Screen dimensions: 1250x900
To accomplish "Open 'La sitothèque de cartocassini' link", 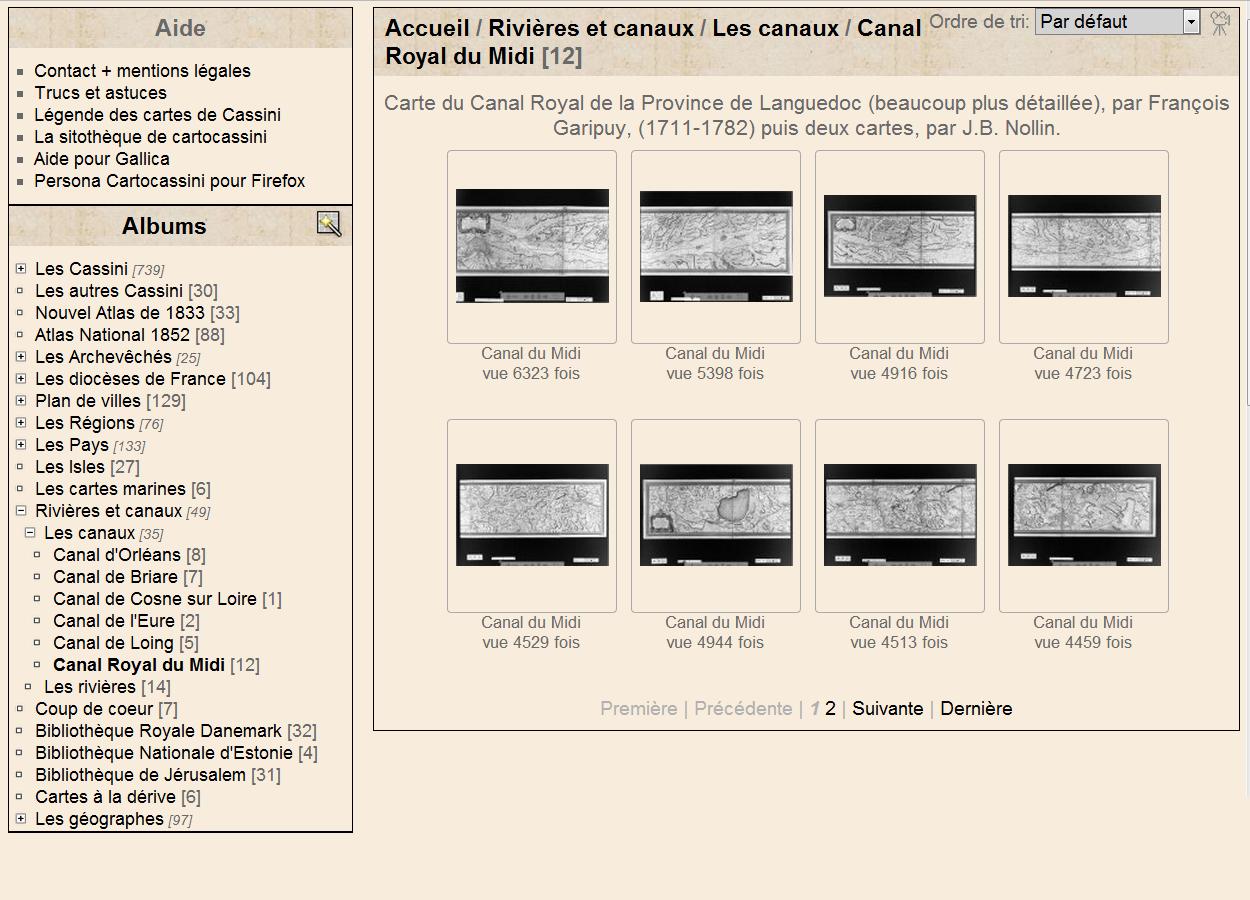I will click(150, 137).
